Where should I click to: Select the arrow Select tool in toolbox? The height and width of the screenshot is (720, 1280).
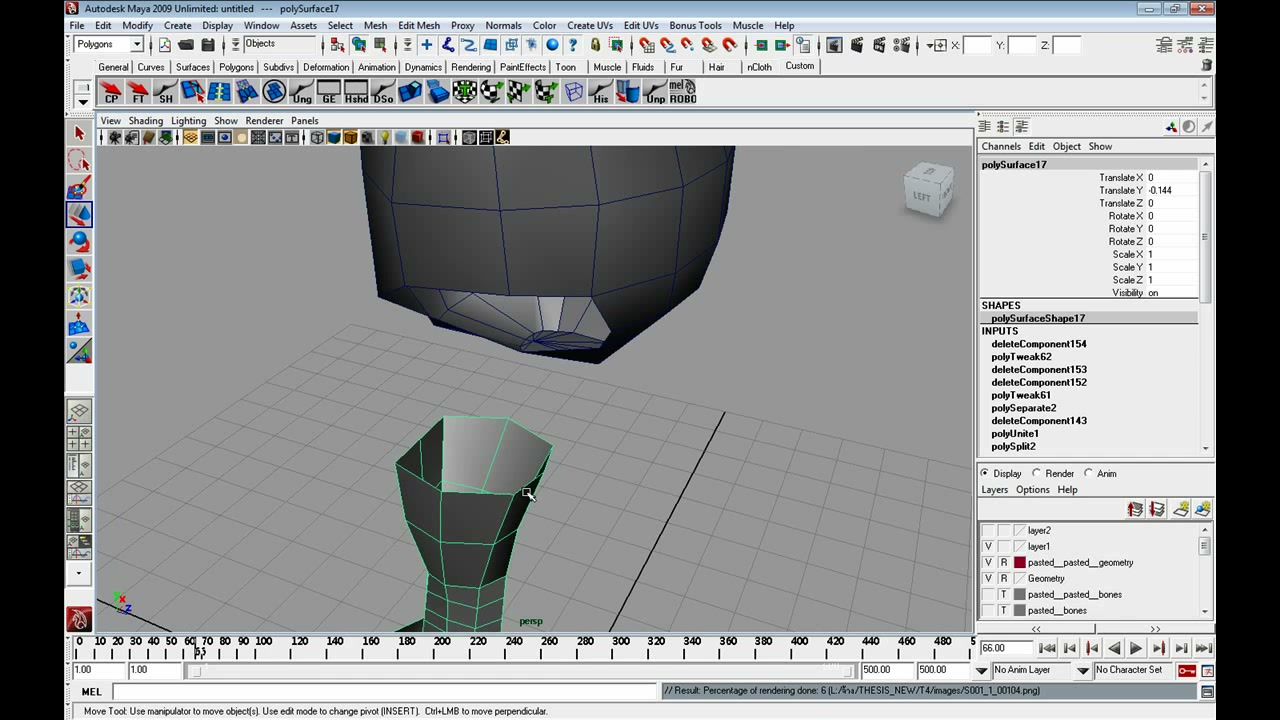[x=80, y=133]
